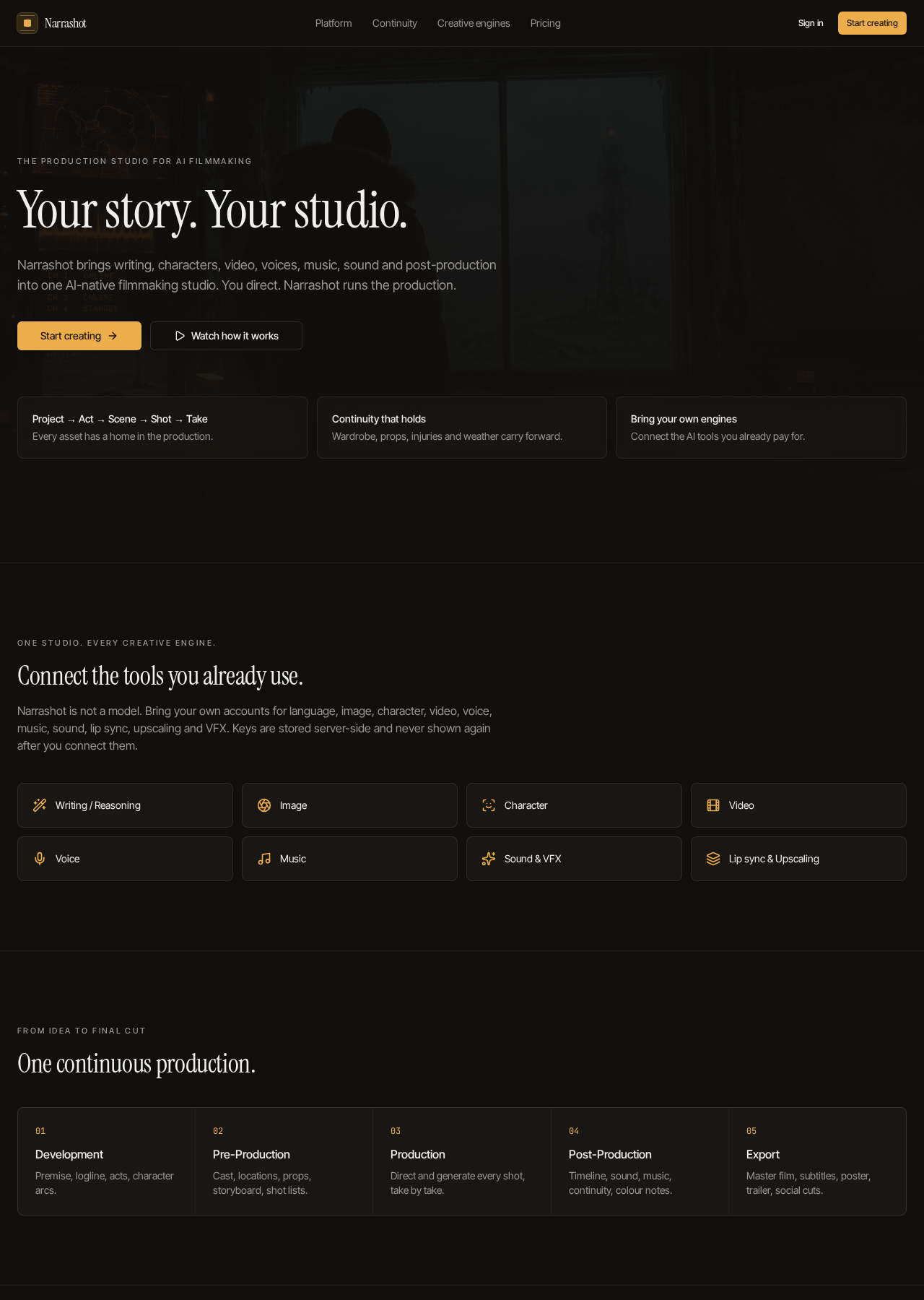Screen dimensions: 924x1300
Task: Open the Platform nav item
Action: point(334,23)
